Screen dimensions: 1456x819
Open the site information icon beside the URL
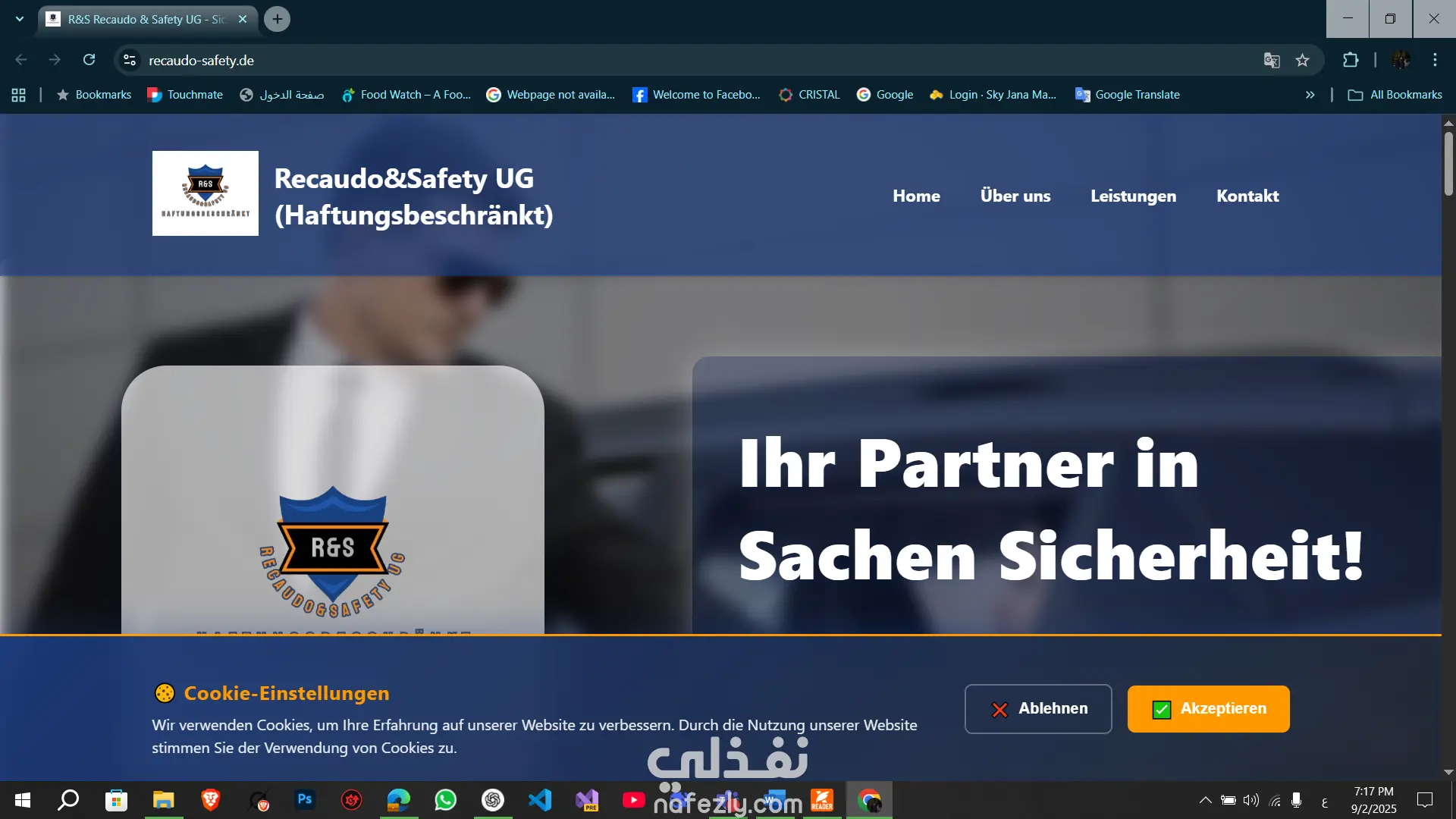pos(130,60)
